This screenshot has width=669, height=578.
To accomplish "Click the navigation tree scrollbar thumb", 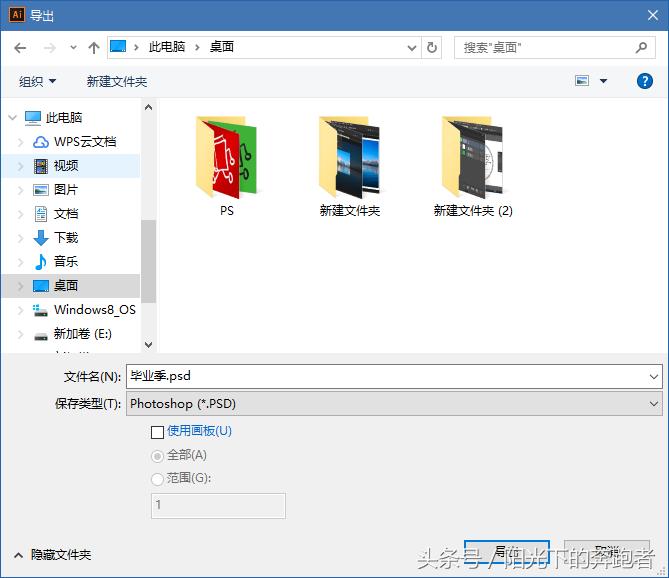I will [148, 261].
